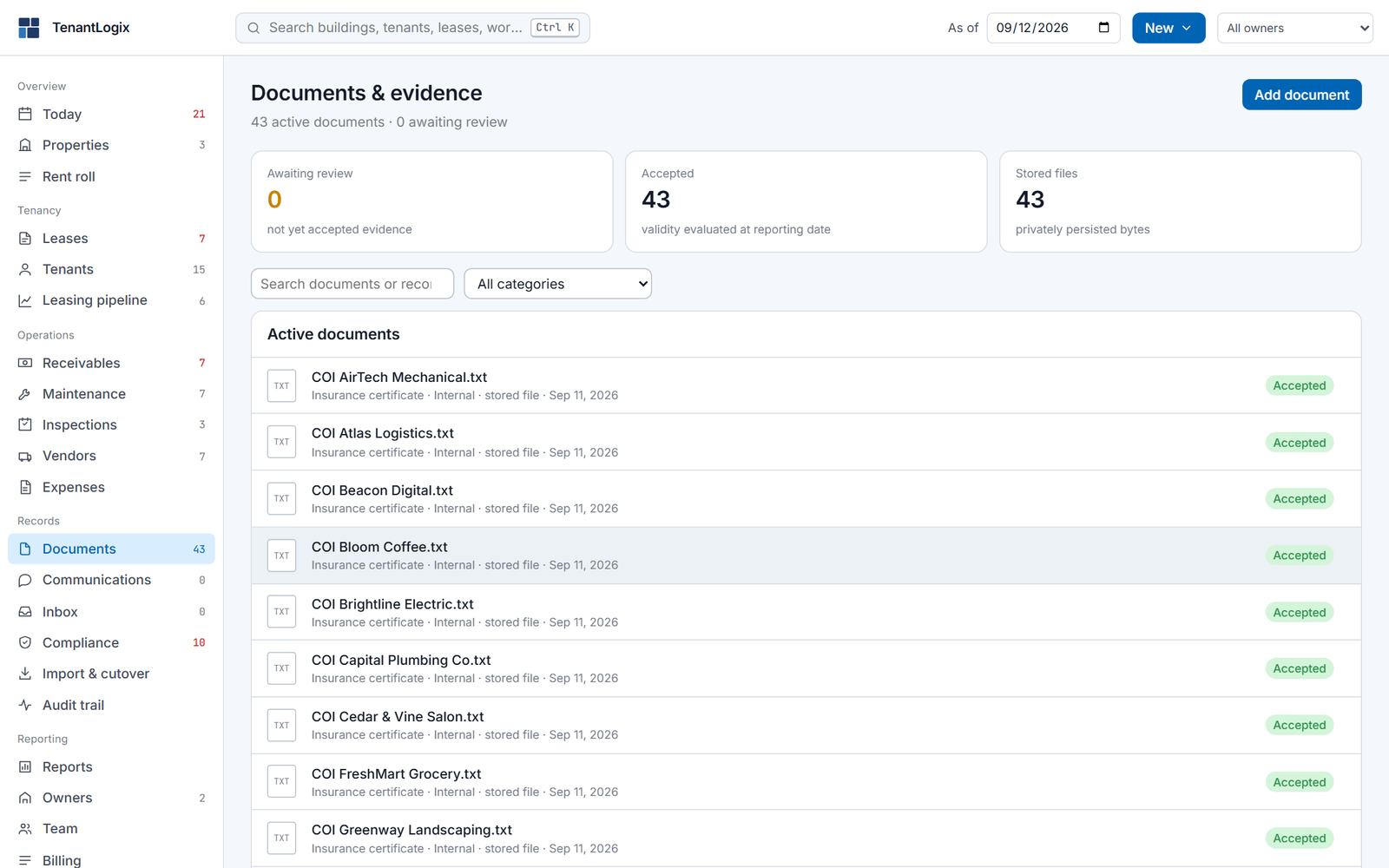Click the Rent roll list icon

tap(25, 176)
